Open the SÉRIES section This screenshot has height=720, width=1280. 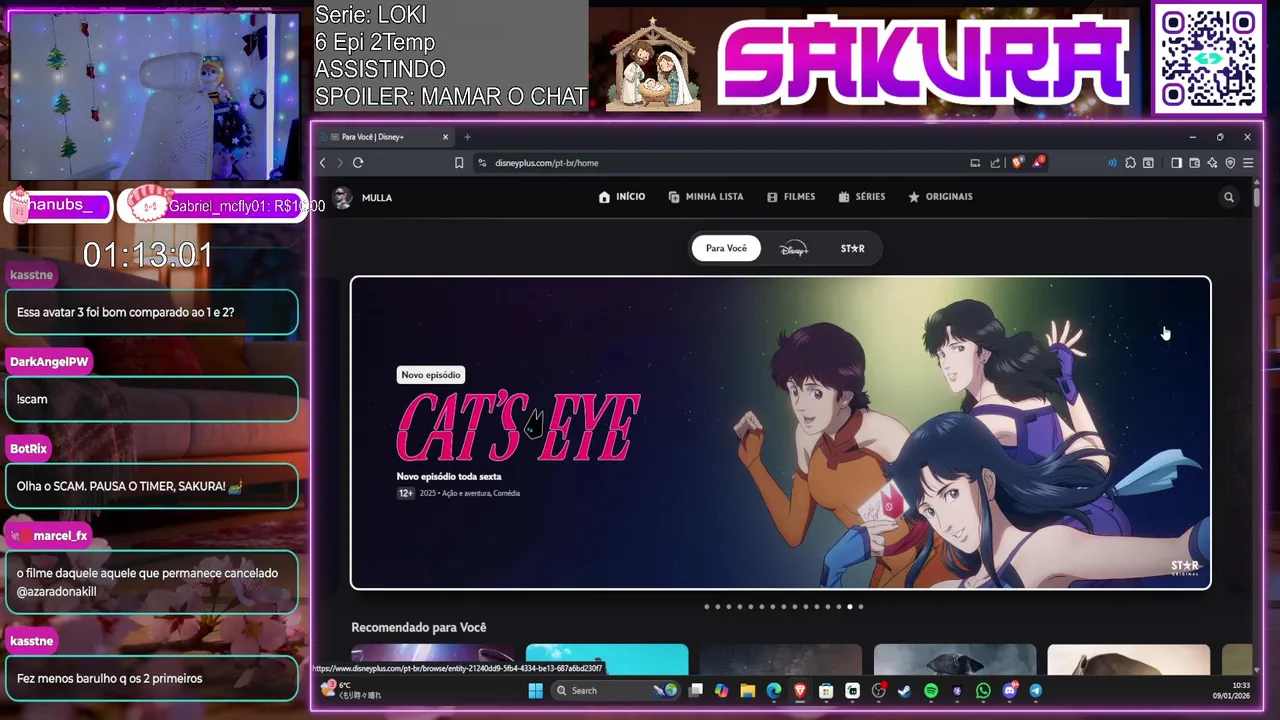862,197
